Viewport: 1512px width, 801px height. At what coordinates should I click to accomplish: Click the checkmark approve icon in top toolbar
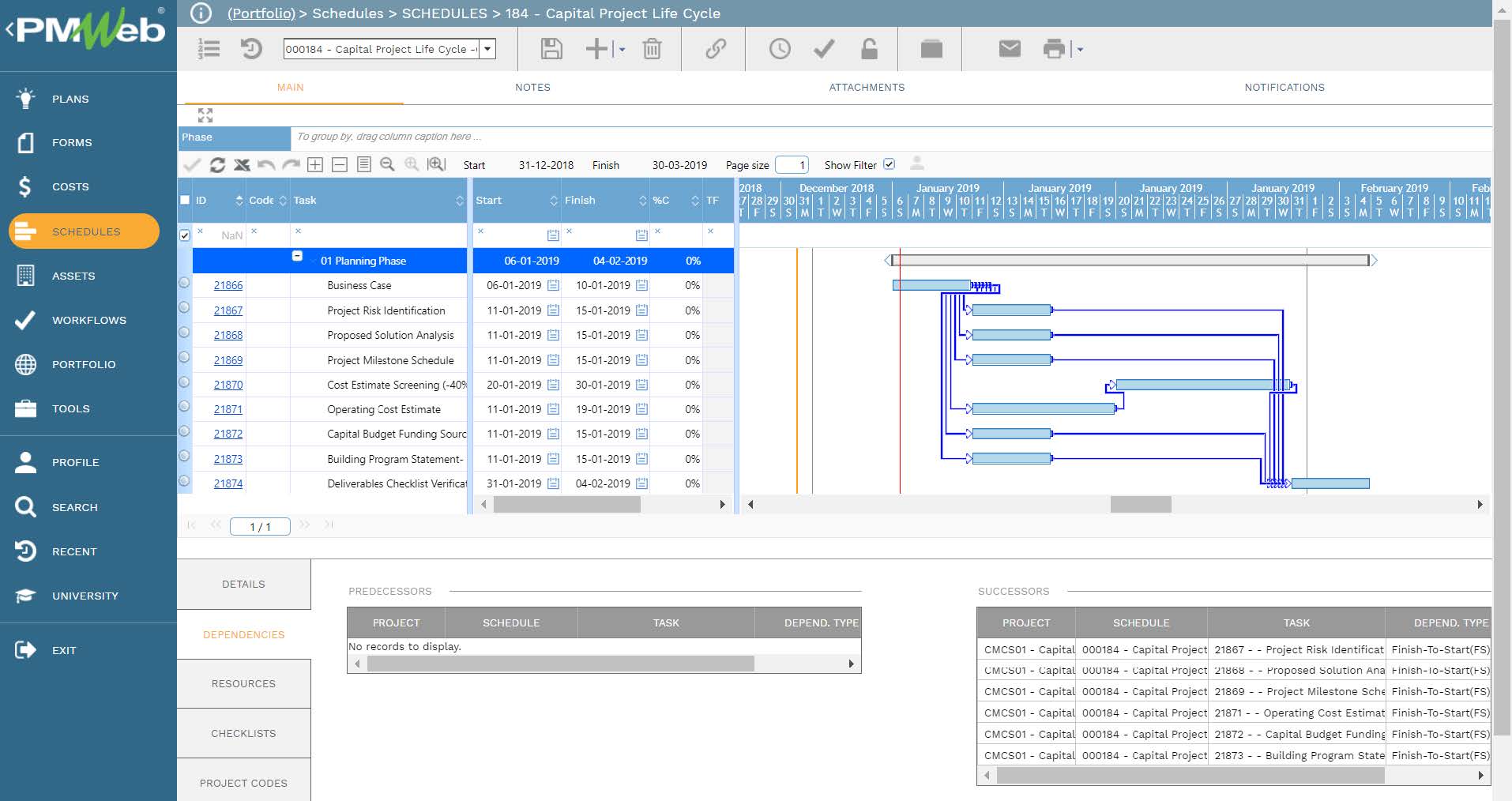(x=824, y=49)
